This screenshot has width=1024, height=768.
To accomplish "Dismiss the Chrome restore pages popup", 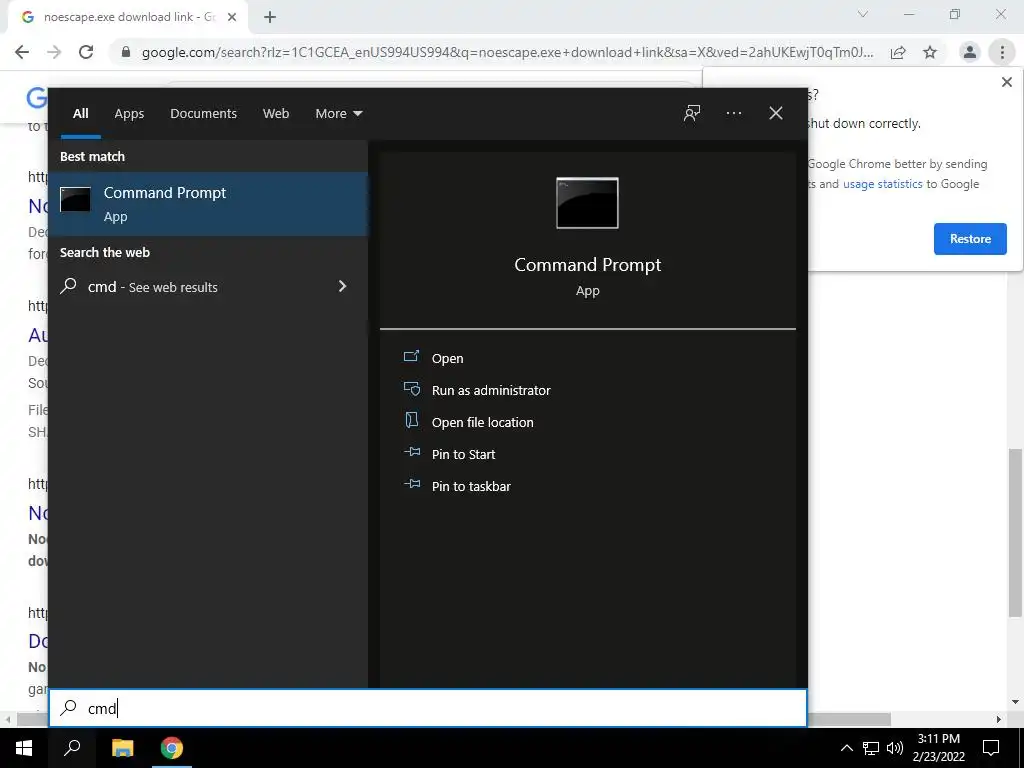I will click(1006, 82).
